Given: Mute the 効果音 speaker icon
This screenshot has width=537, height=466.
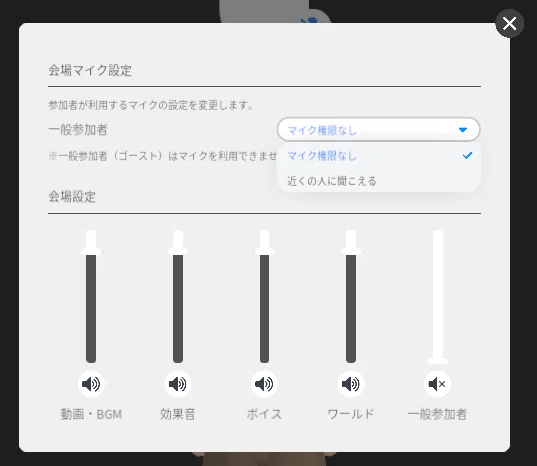Looking at the screenshot, I should click(x=177, y=384).
